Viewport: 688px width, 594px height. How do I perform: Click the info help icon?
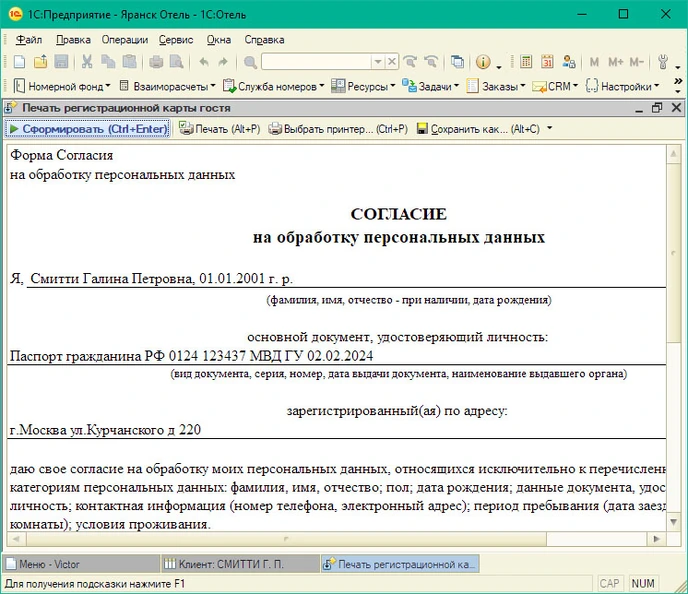483,62
